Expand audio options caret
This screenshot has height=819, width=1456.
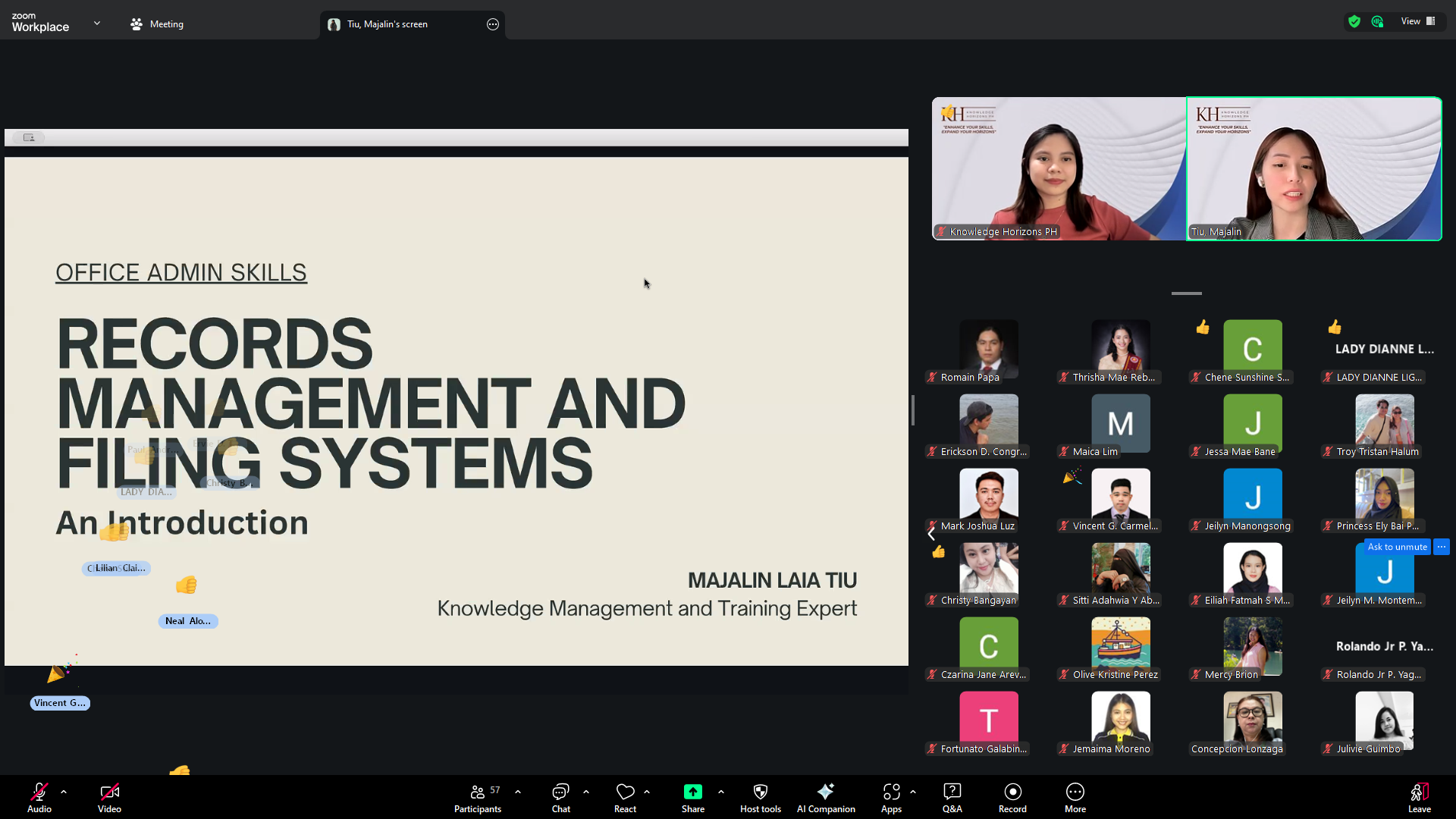pos(64,792)
